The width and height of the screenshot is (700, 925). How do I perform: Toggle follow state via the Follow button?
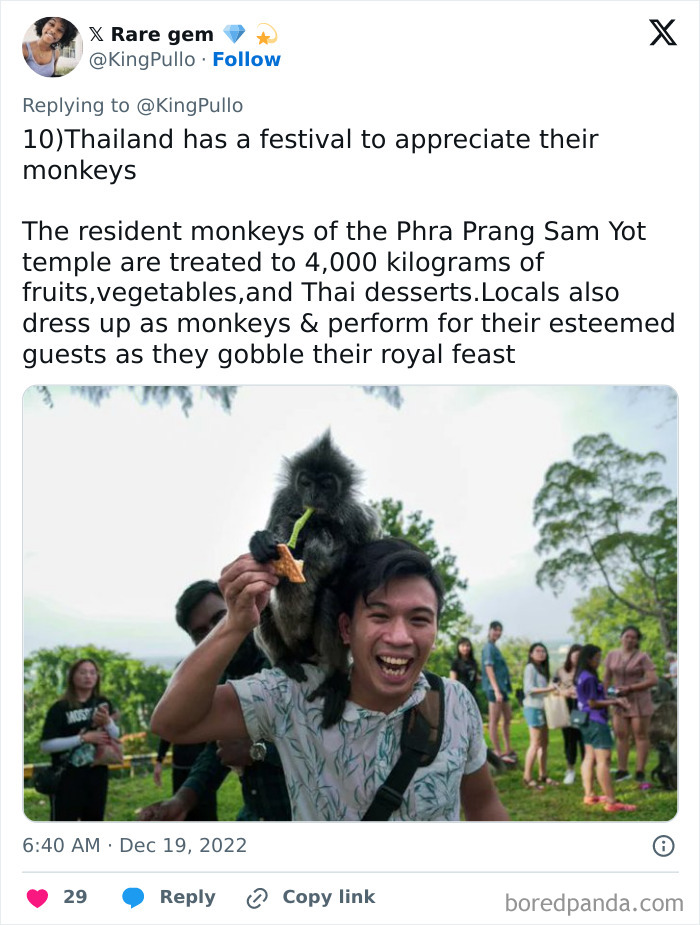click(247, 59)
